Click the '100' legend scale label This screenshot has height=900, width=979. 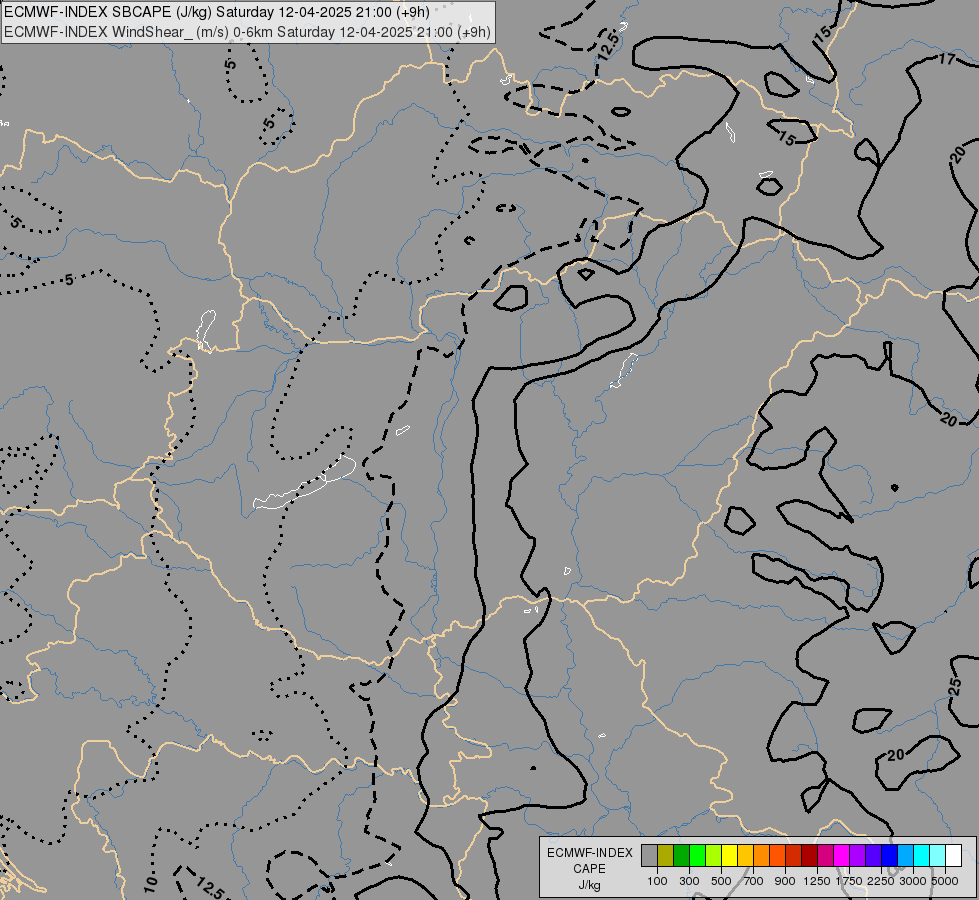coord(657,881)
